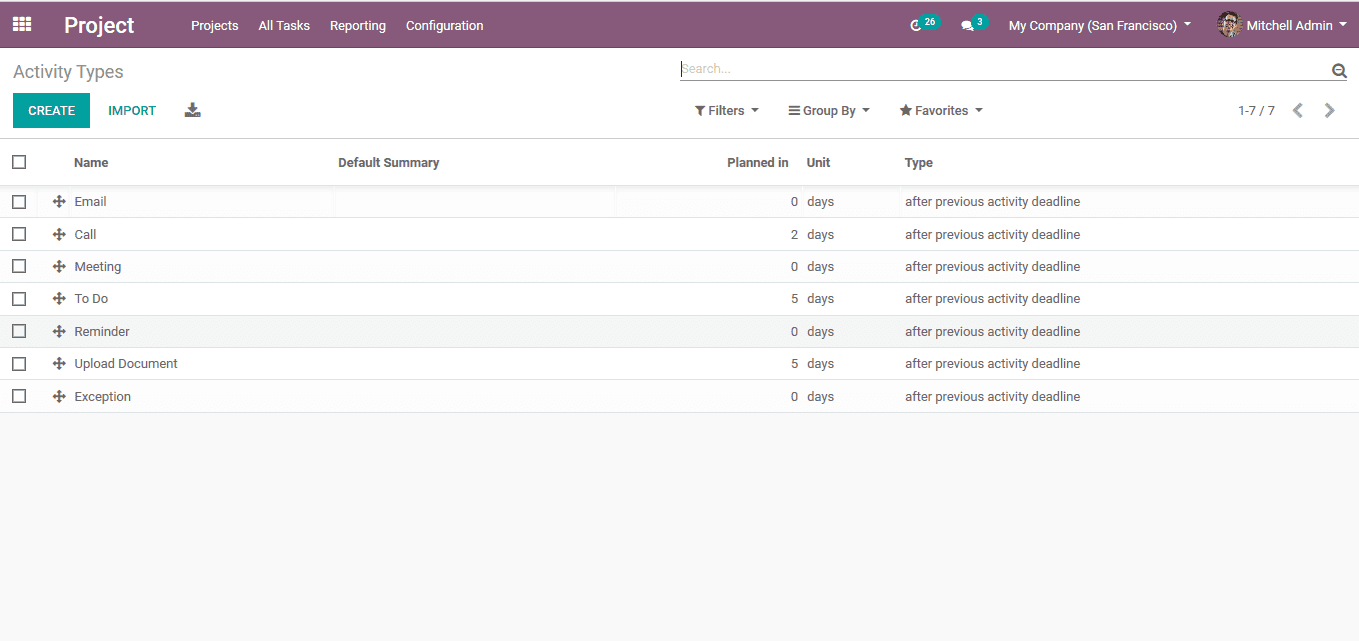Open the Filters dropdown
Image resolution: width=1359 pixels, height=641 pixels.
pos(727,111)
